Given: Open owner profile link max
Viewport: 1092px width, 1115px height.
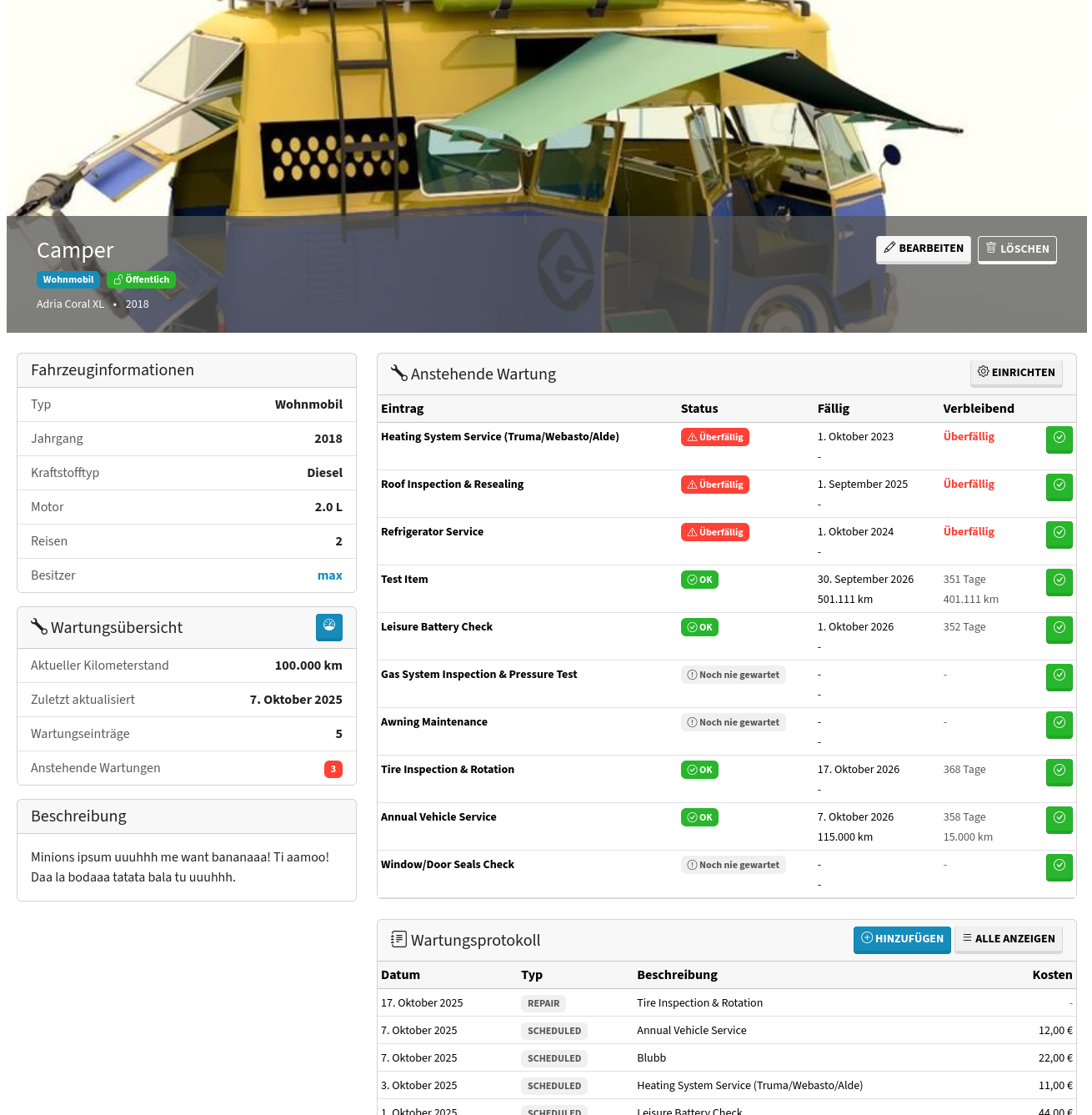Looking at the screenshot, I should pyautogui.click(x=329, y=575).
